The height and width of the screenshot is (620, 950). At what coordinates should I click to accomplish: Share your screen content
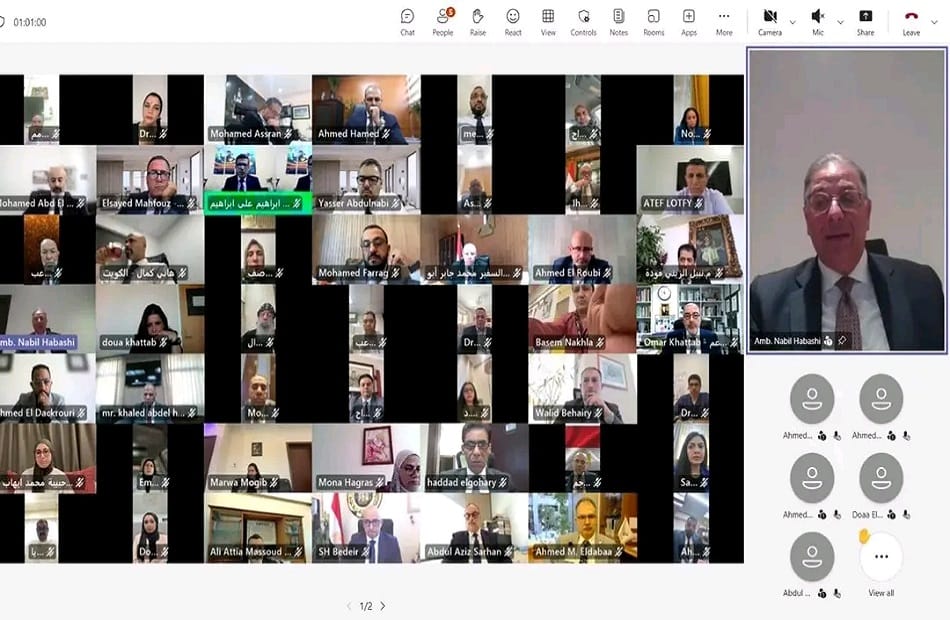(865, 21)
